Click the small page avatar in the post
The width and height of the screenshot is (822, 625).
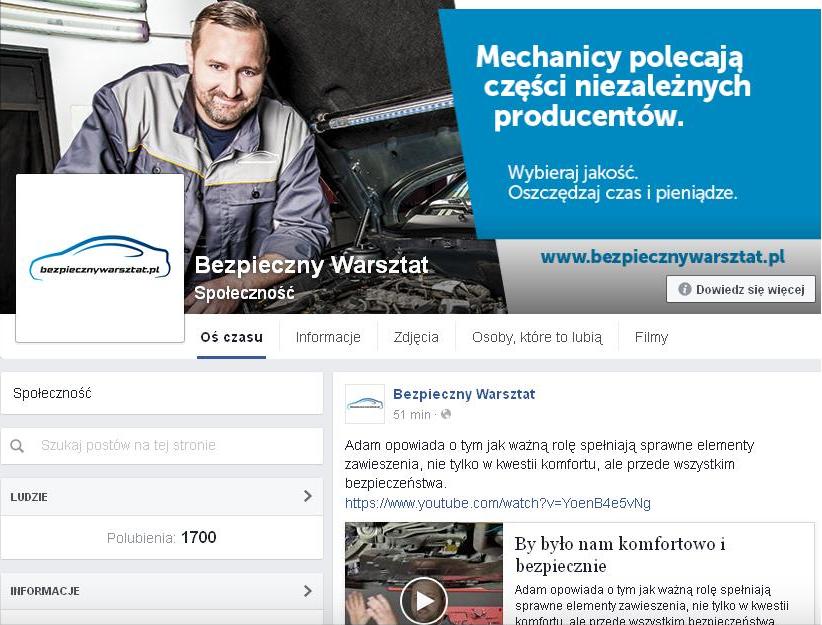[365, 404]
